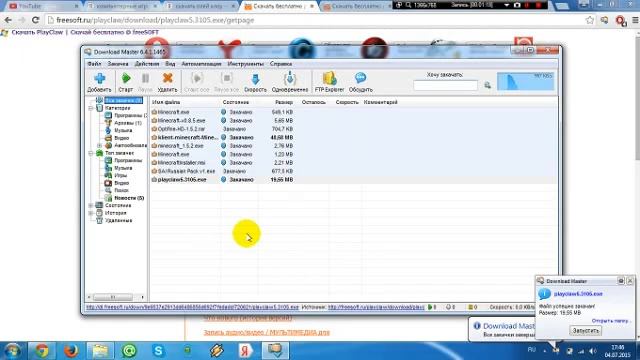This screenshot has height=360, width=640.
Task: Open Yandex icon in taskbar
Action: 245,351
